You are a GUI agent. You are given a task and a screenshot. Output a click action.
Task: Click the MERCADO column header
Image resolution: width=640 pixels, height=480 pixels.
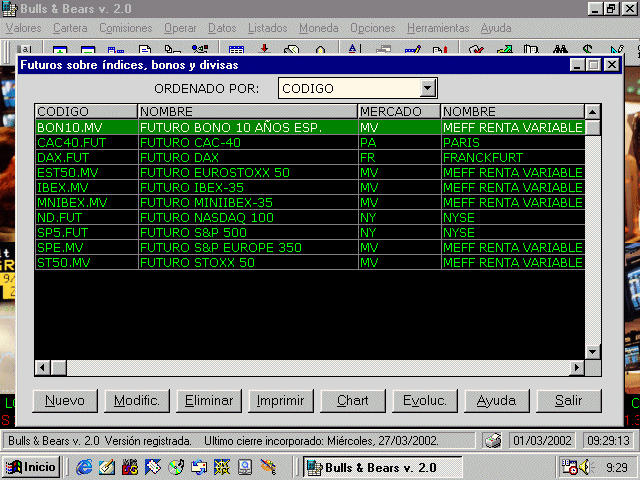pyautogui.click(x=399, y=112)
